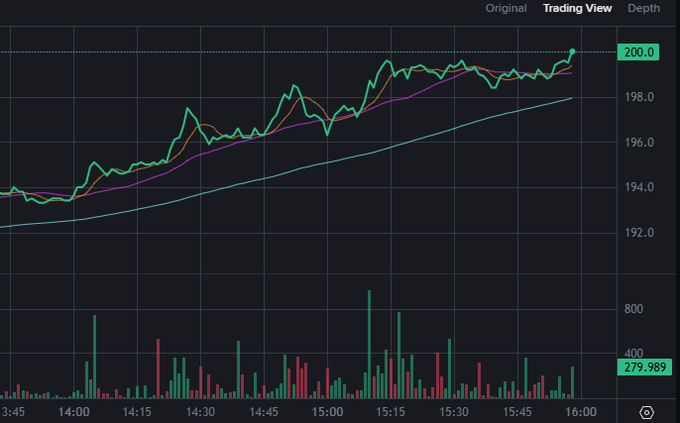Viewport: 680px width, 423px height.
Task: Click the 279.989 volume value label
Action: pyautogui.click(x=644, y=367)
